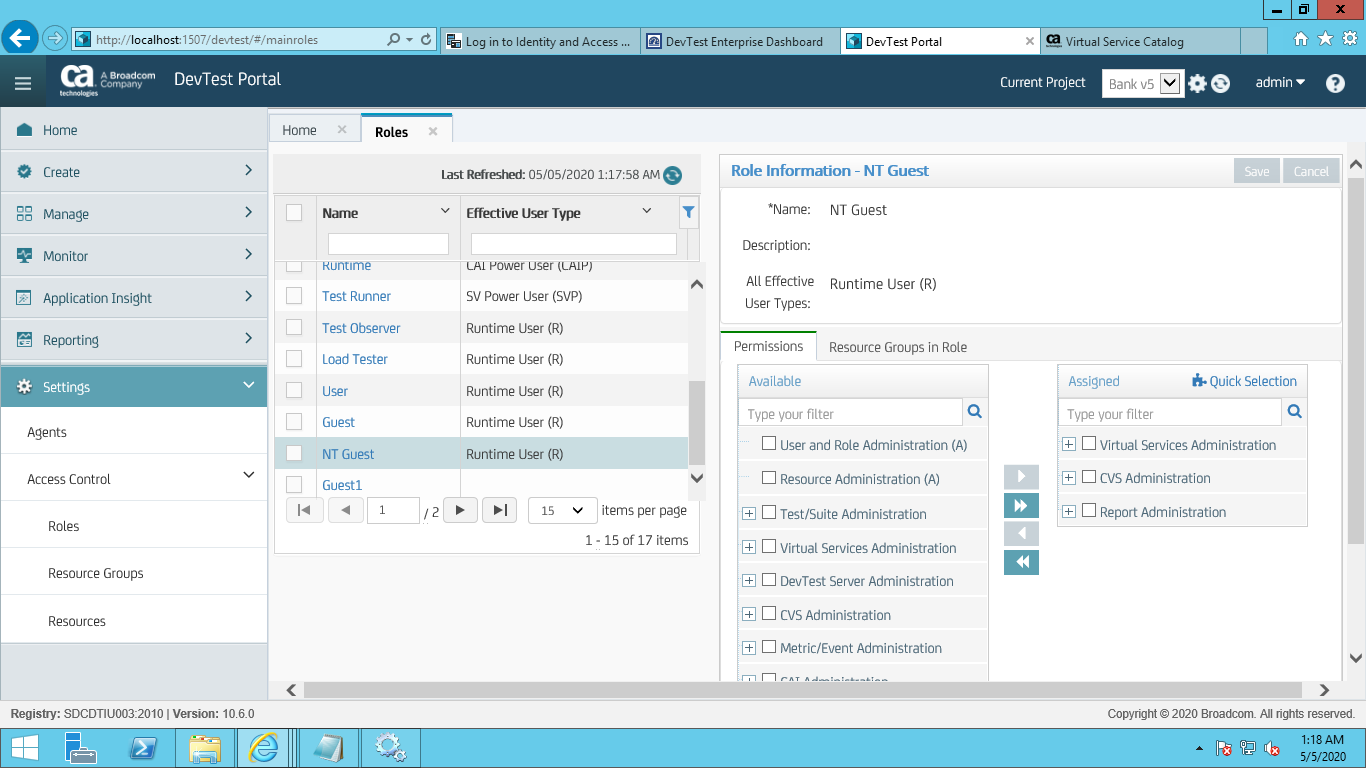Click the help question mark icon
This screenshot has width=1366, height=768.
pyautogui.click(x=1335, y=83)
